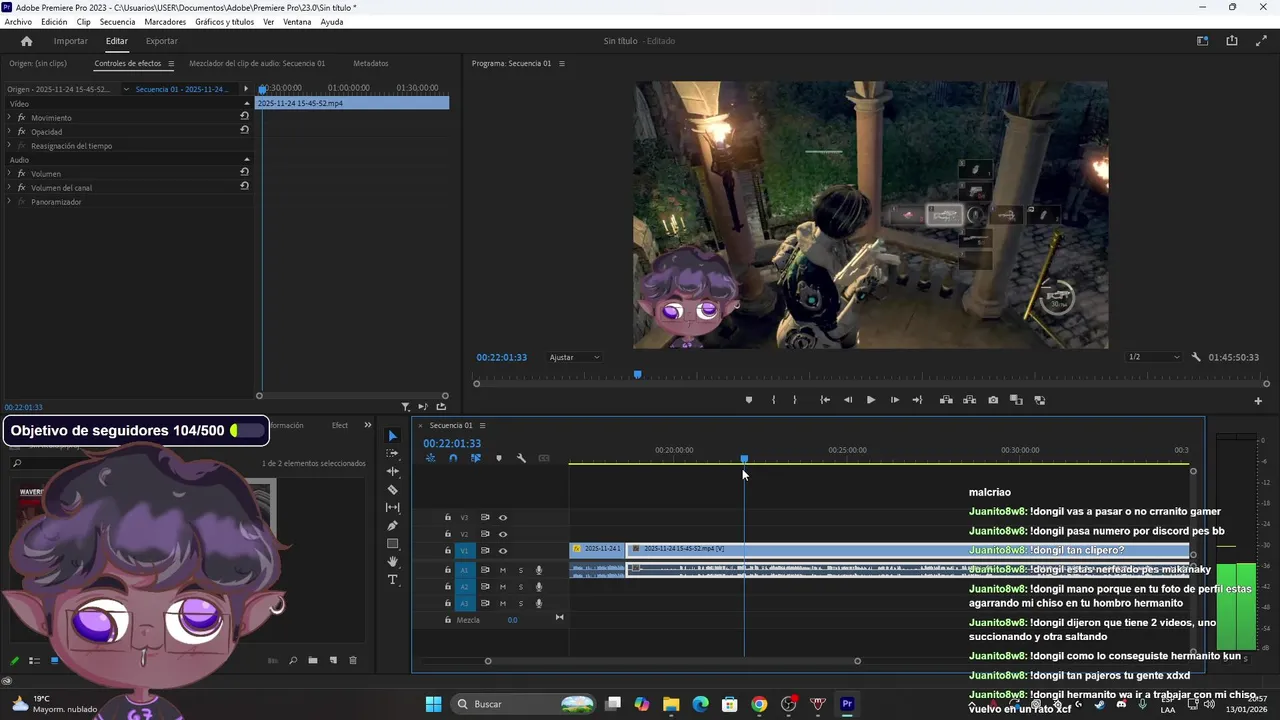Select the 2025-11-24 15-45-52.mp4 [V] clip
Viewport: 1280px width, 720px height.
(x=908, y=549)
